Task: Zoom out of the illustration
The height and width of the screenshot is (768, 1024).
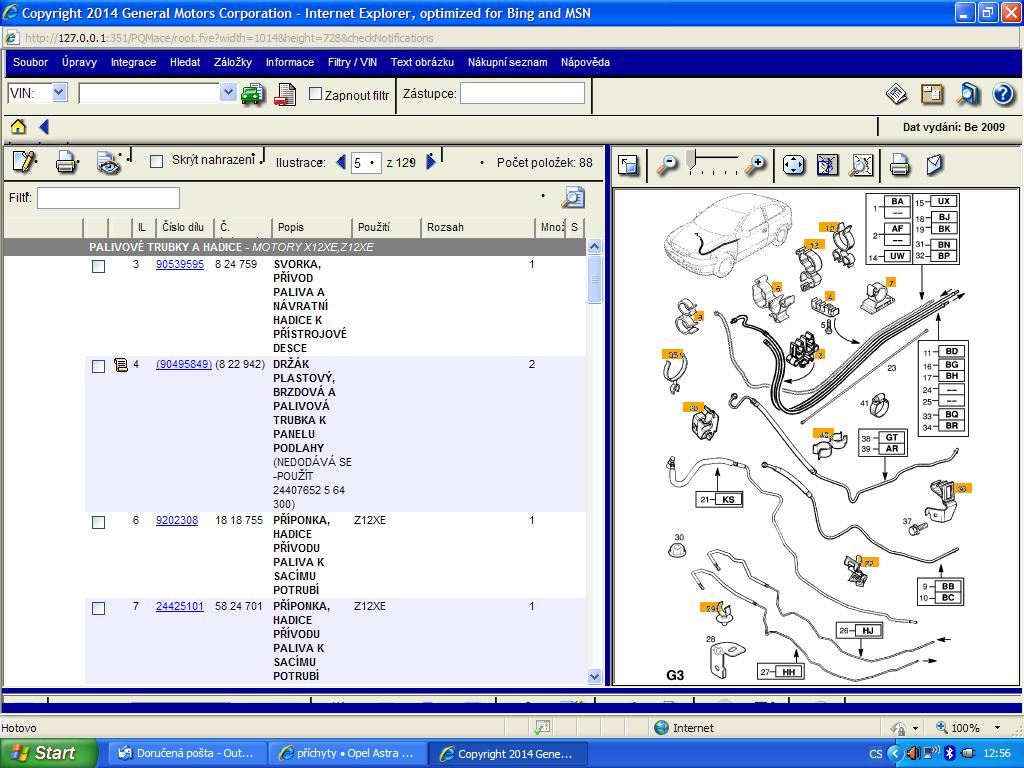Action: 666,164
